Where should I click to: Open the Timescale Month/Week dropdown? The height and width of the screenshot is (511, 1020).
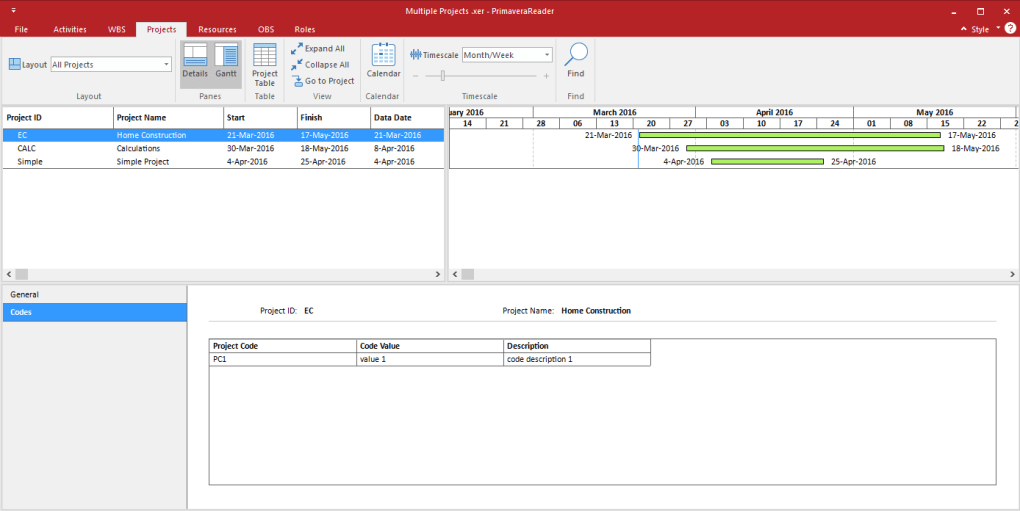pos(546,55)
